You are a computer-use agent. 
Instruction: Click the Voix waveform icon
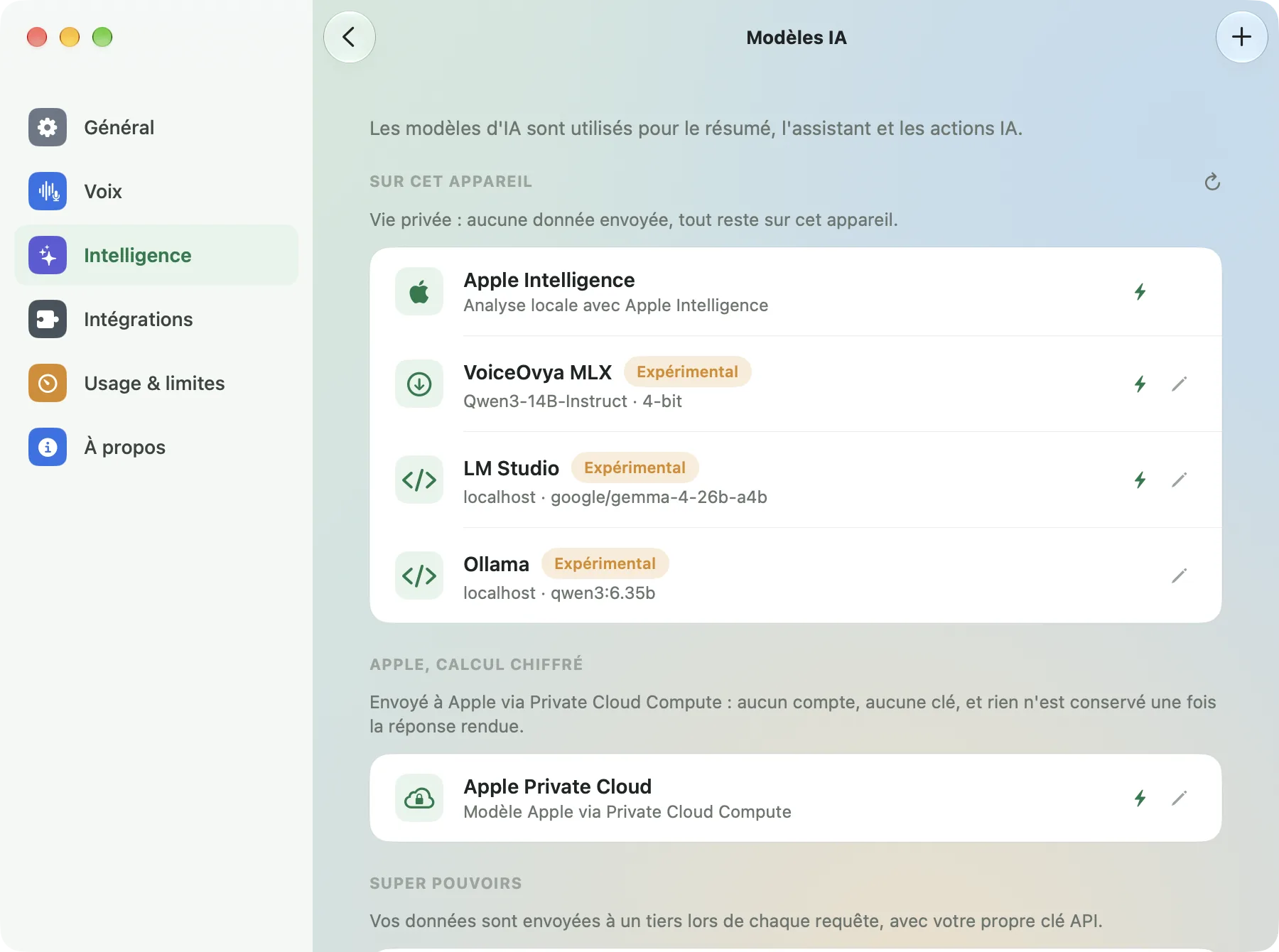pos(48,191)
